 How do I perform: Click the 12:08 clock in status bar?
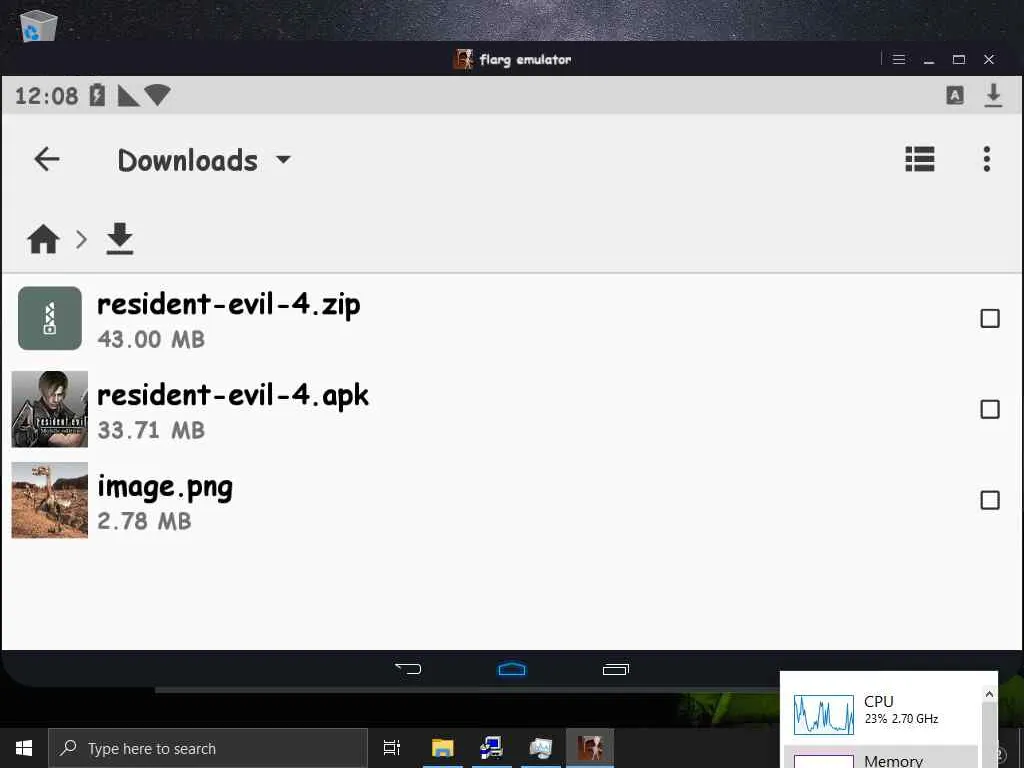pos(46,96)
